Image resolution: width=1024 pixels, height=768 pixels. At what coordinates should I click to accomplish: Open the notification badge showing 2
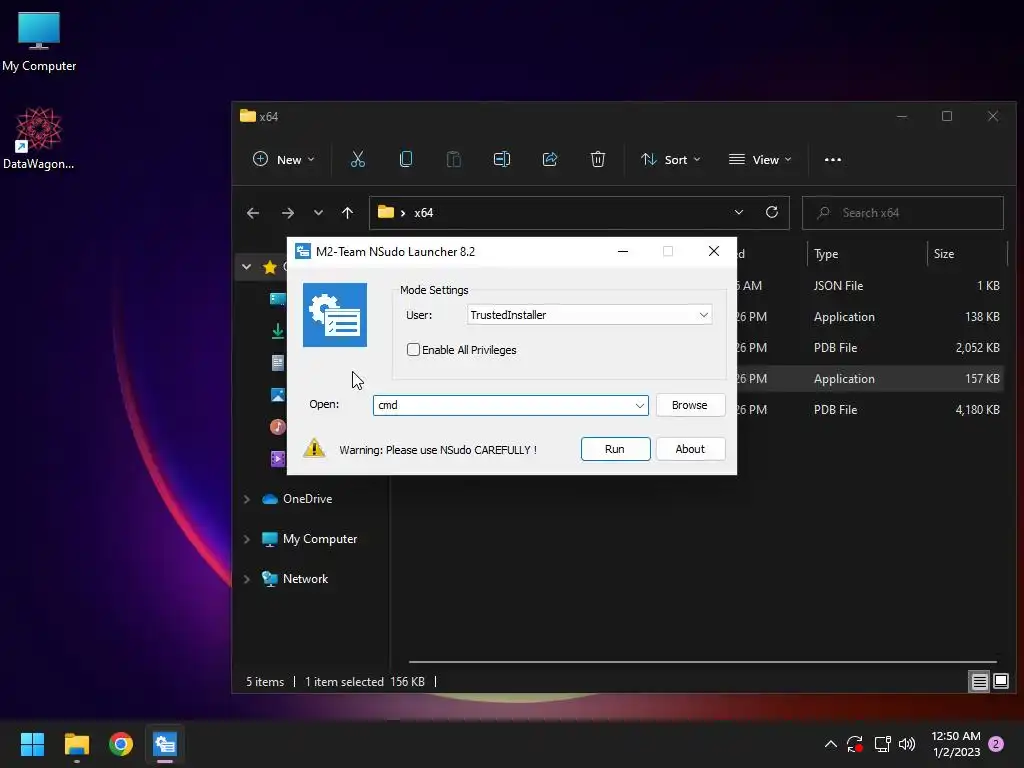tap(996, 744)
